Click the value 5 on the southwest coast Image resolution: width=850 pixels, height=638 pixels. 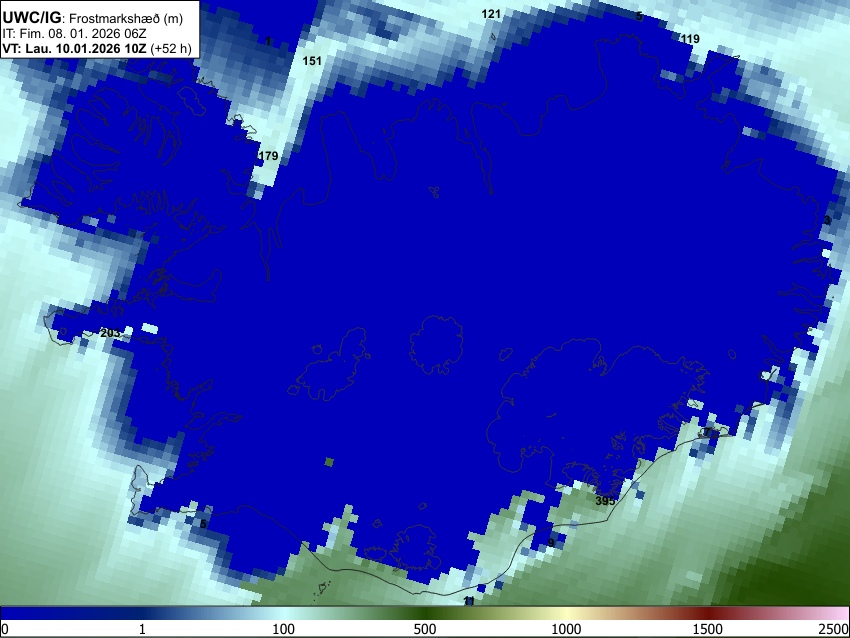[x=203, y=524]
